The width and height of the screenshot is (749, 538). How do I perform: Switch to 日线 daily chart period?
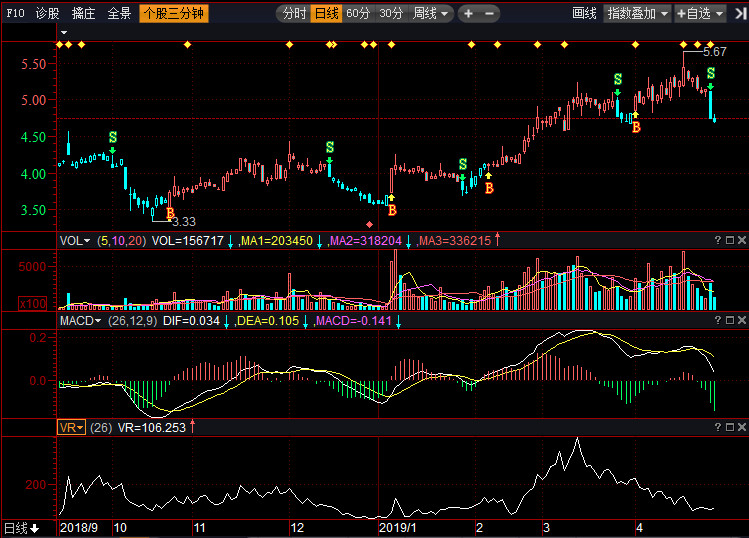pyautogui.click(x=326, y=13)
